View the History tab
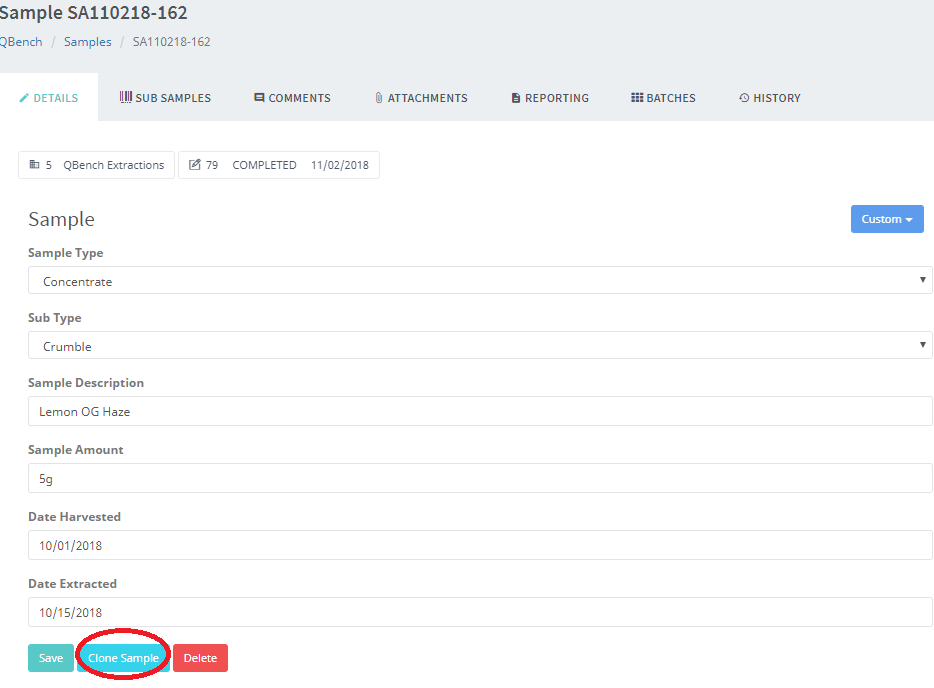This screenshot has height=688, width=934. coord(769,98)
